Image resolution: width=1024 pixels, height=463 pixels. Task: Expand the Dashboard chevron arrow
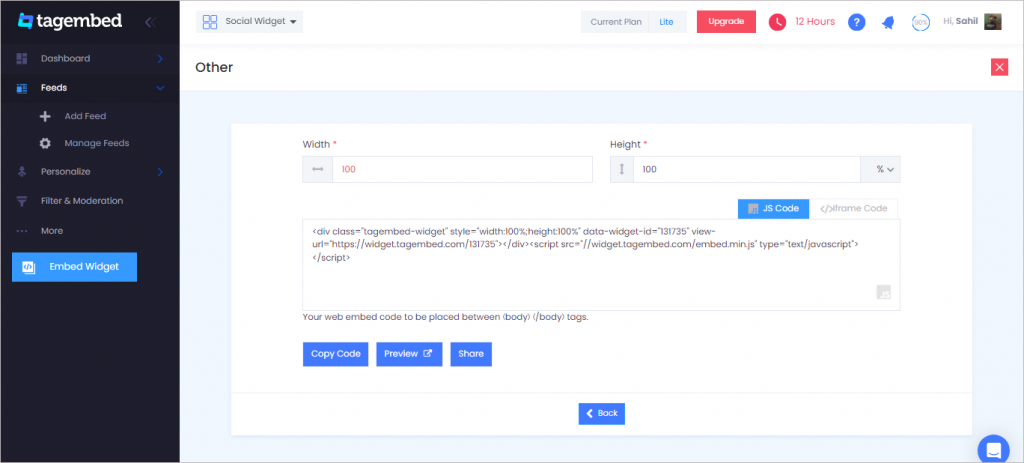point(160,59)
